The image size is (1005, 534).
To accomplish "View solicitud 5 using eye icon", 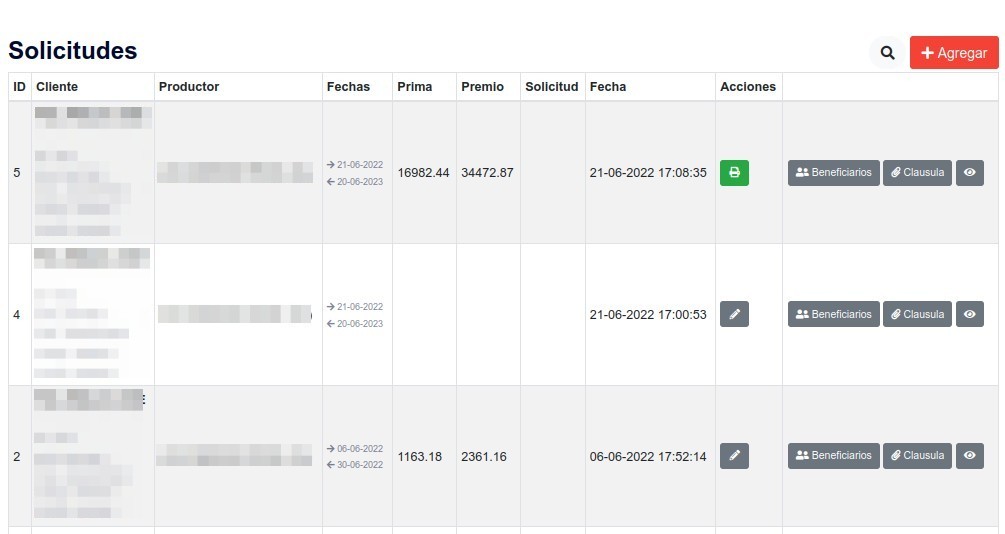I will (x=969, y=173).
